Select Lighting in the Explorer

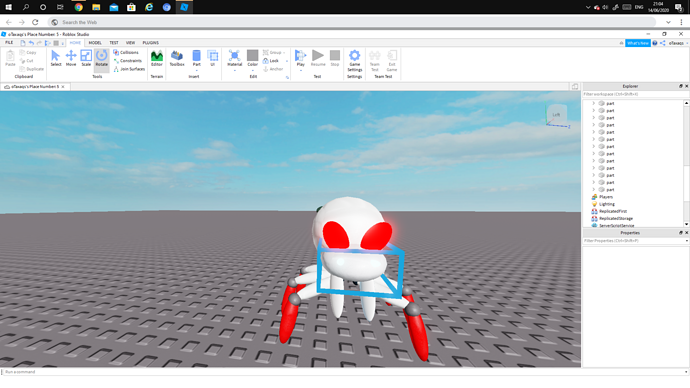(x=606, y=204)
